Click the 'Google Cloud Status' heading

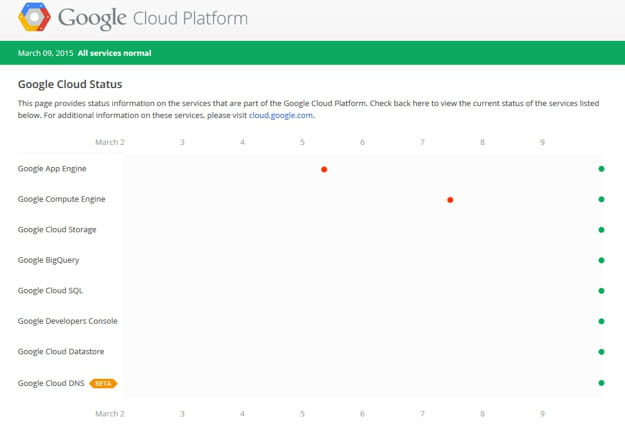click(70, 84)
